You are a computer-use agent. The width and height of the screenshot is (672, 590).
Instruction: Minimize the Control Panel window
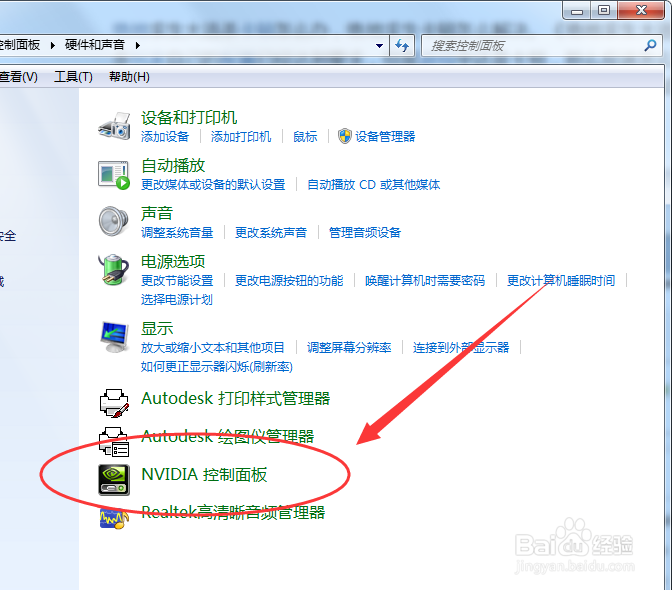577,10
